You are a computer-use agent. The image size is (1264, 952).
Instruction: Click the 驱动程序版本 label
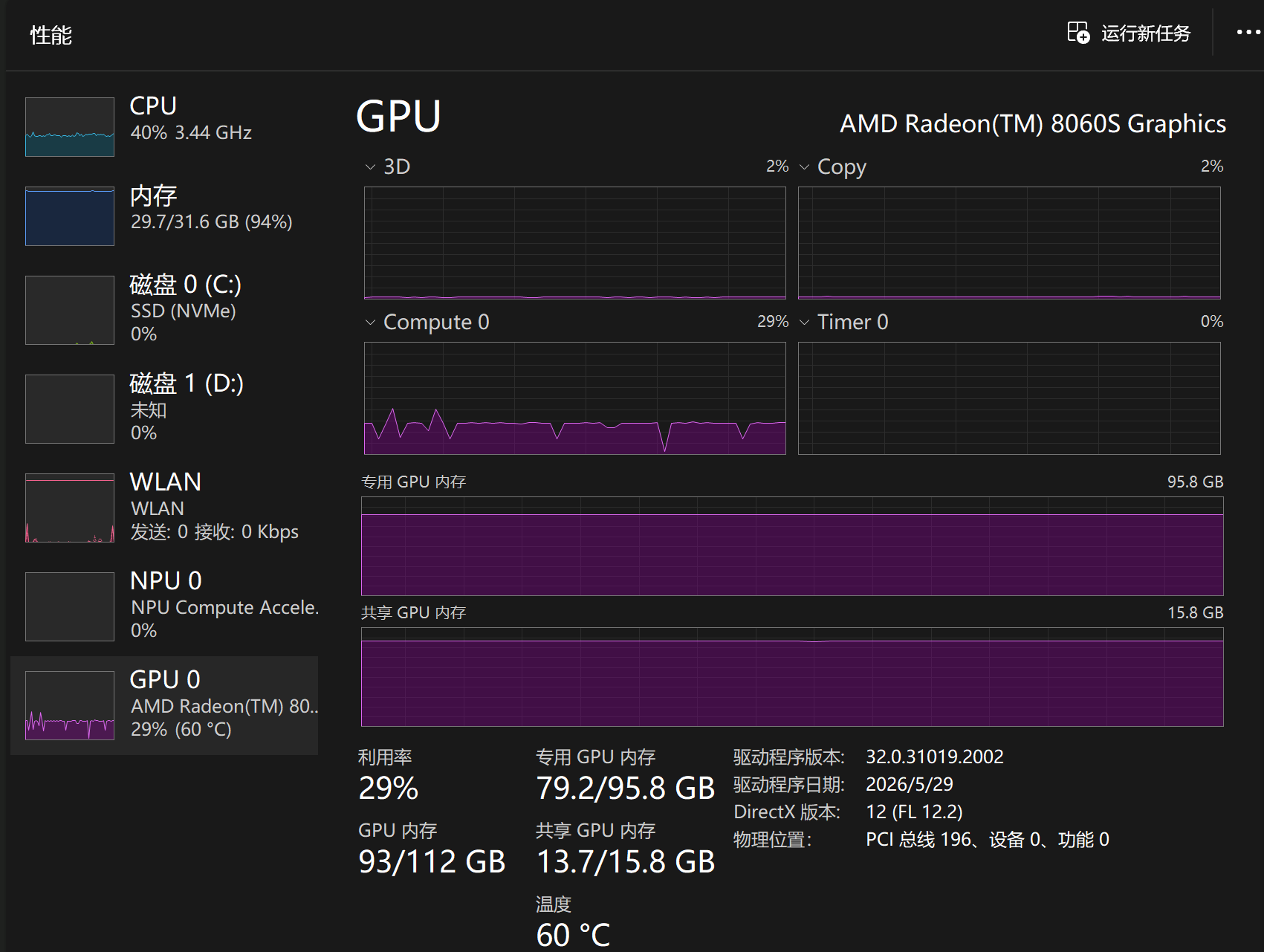pyautogui.click(x=789, y=757)
